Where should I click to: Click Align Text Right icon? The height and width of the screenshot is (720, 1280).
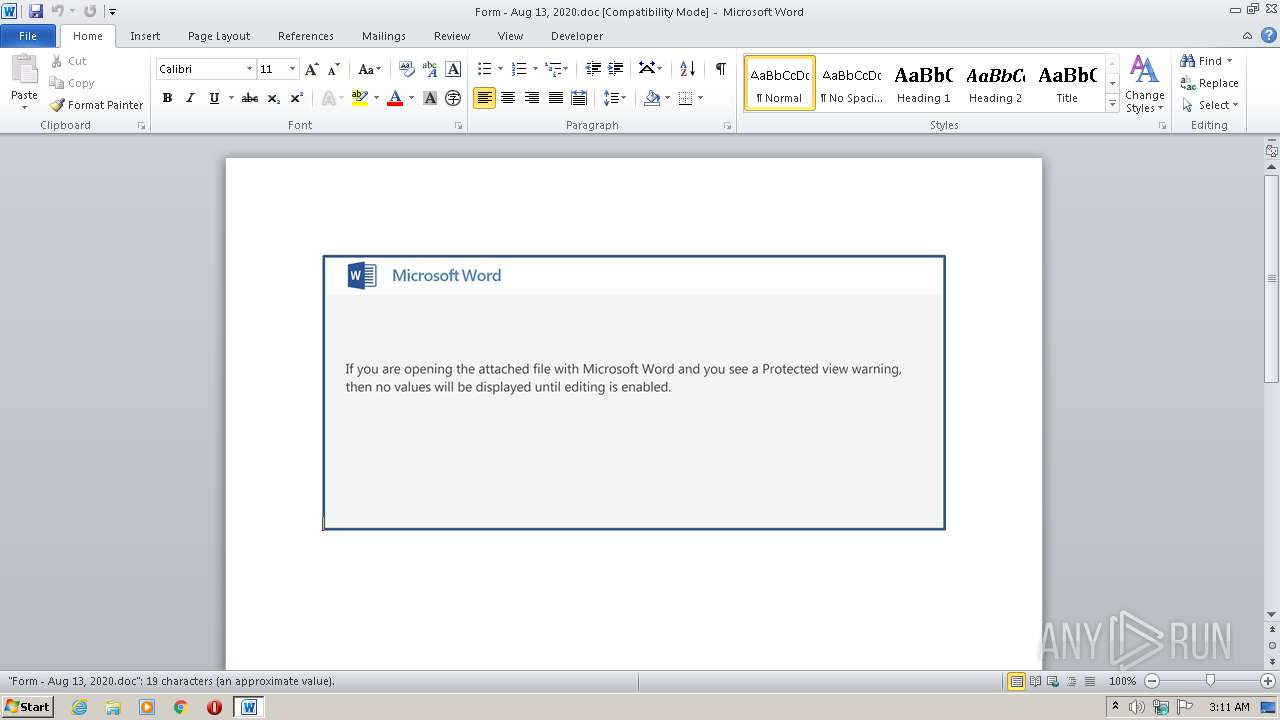tap(531, 98)
